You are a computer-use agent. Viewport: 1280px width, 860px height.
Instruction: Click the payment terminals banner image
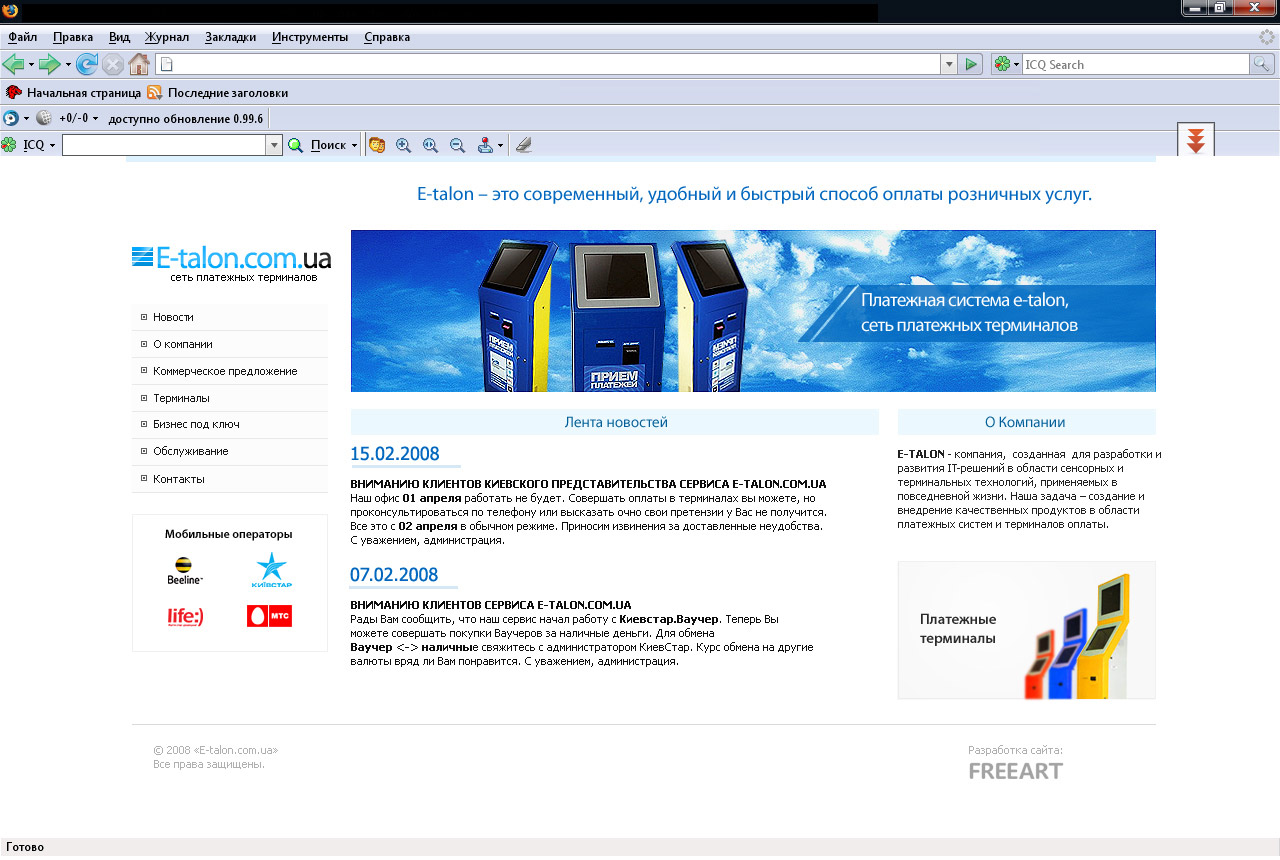click(753, 311)
